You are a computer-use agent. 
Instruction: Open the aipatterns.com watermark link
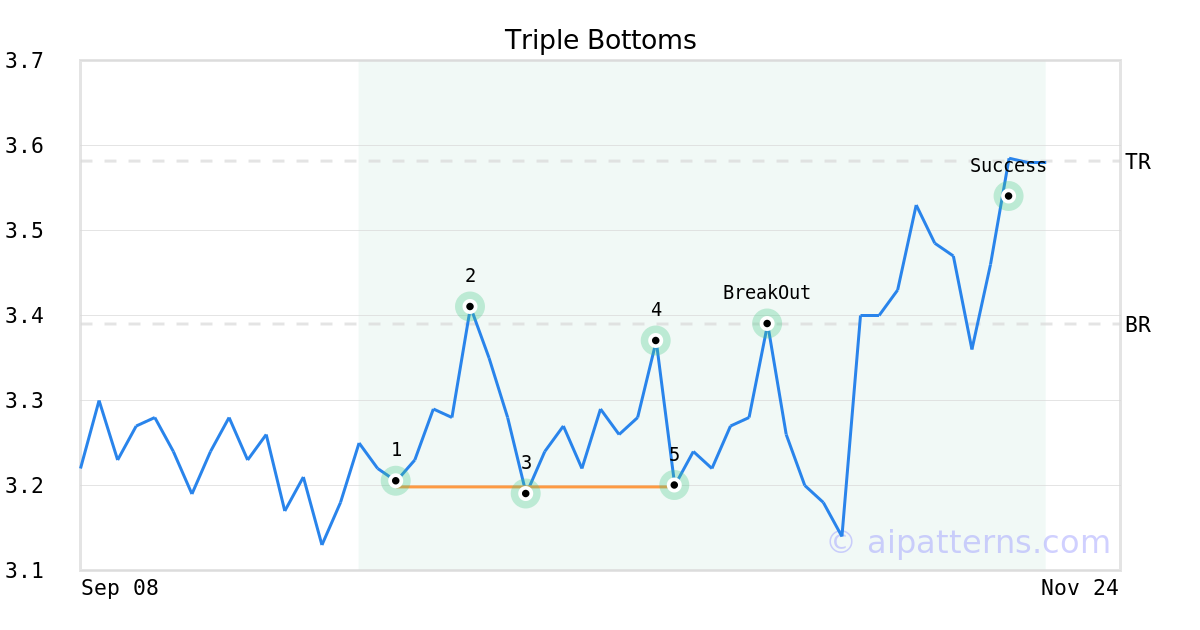pyautogui.click(x=968, y=542)
